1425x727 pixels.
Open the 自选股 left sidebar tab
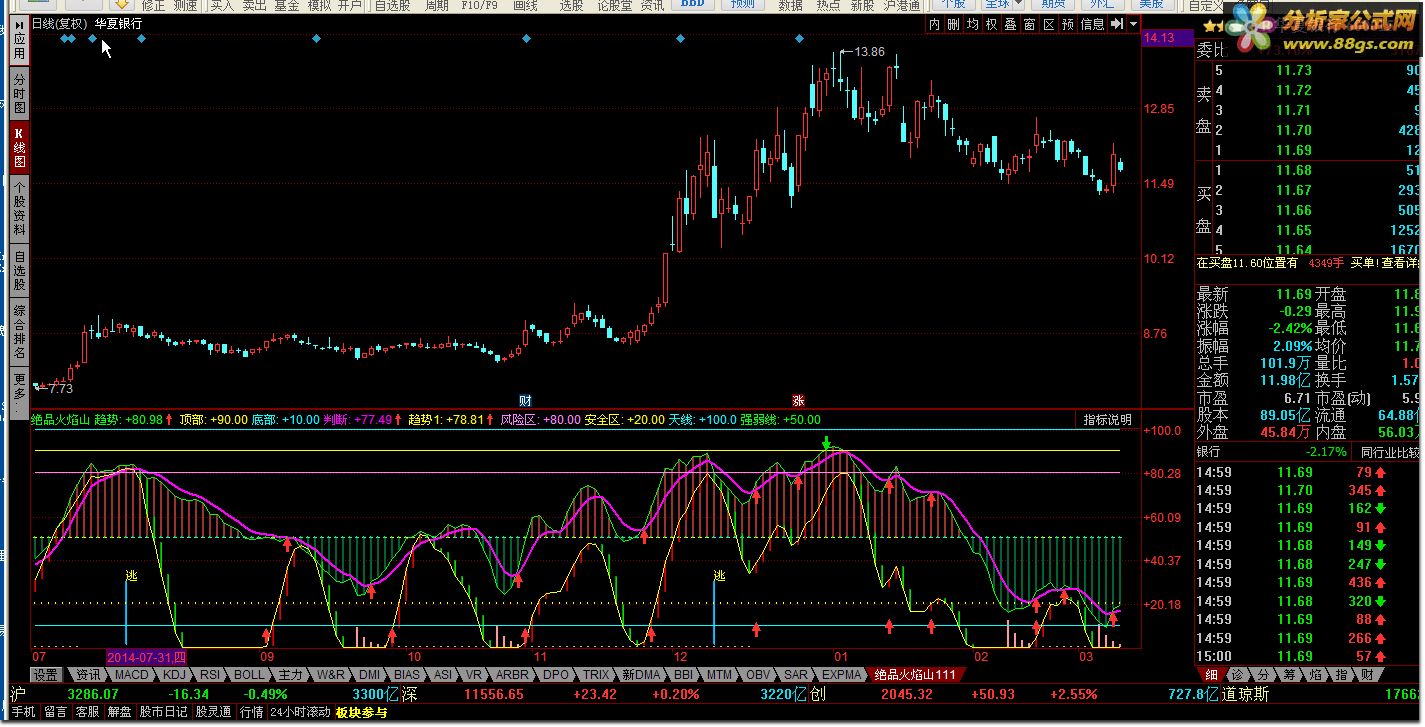(19, 270)
